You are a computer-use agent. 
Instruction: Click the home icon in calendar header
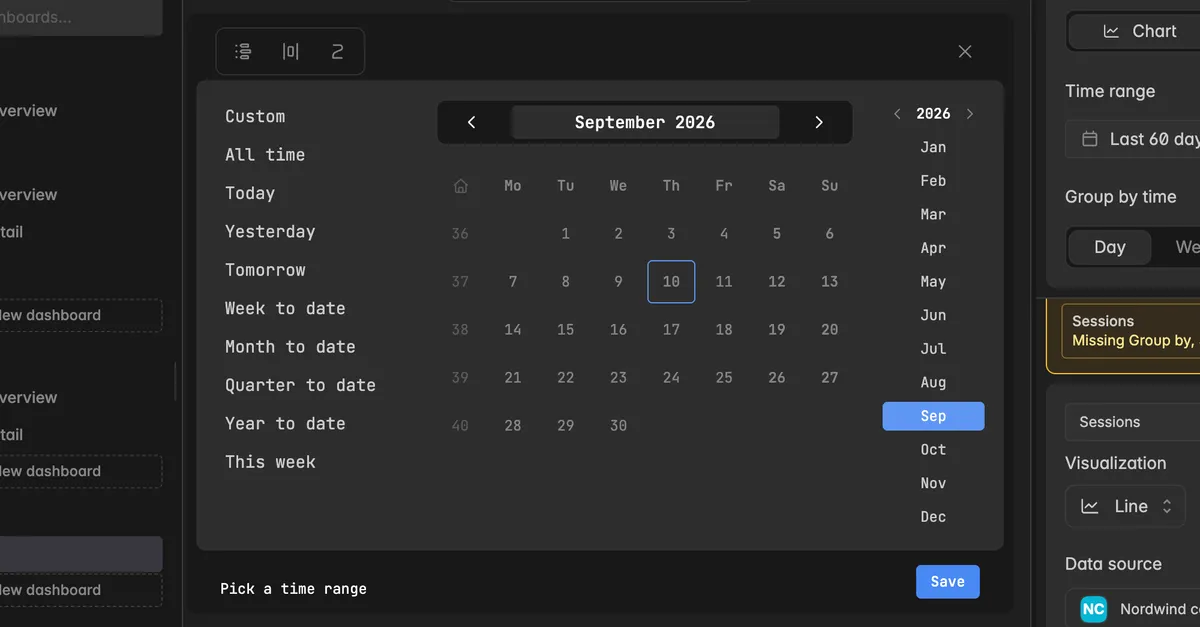[460, 186]
